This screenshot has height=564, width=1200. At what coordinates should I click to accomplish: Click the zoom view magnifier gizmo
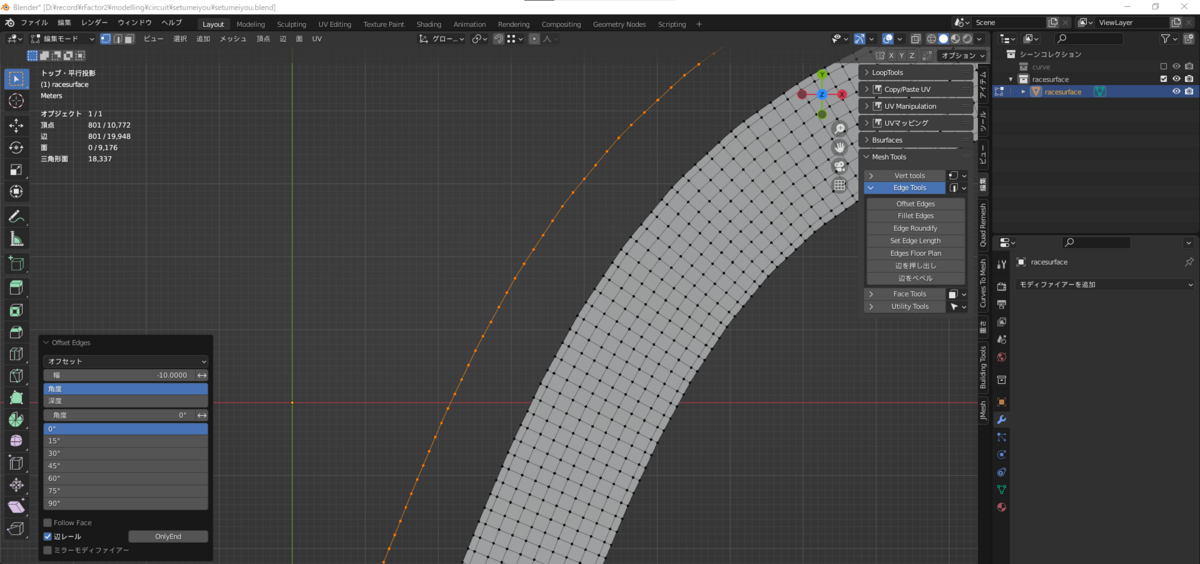tap(840, 129)
